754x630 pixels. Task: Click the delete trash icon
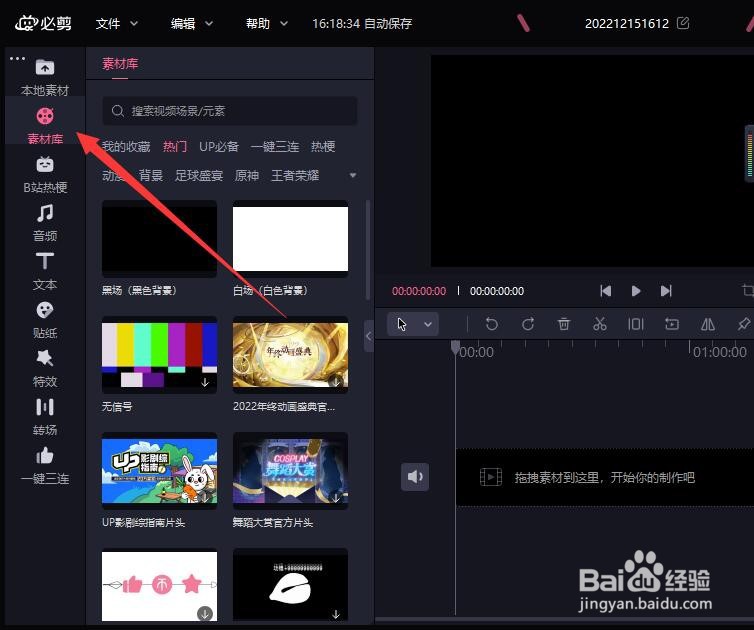564,324
